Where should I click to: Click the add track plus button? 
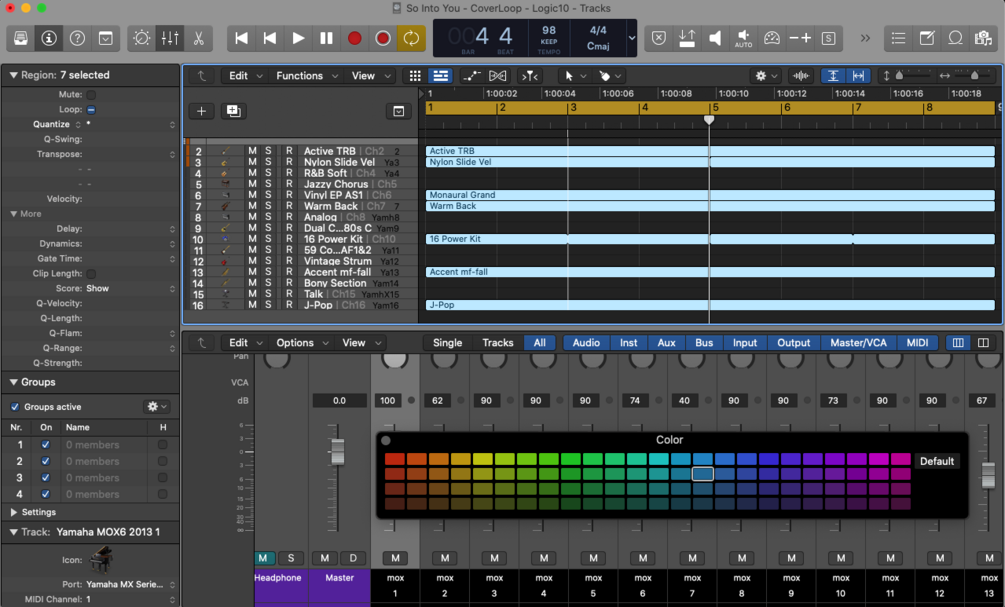coord(201,111)
